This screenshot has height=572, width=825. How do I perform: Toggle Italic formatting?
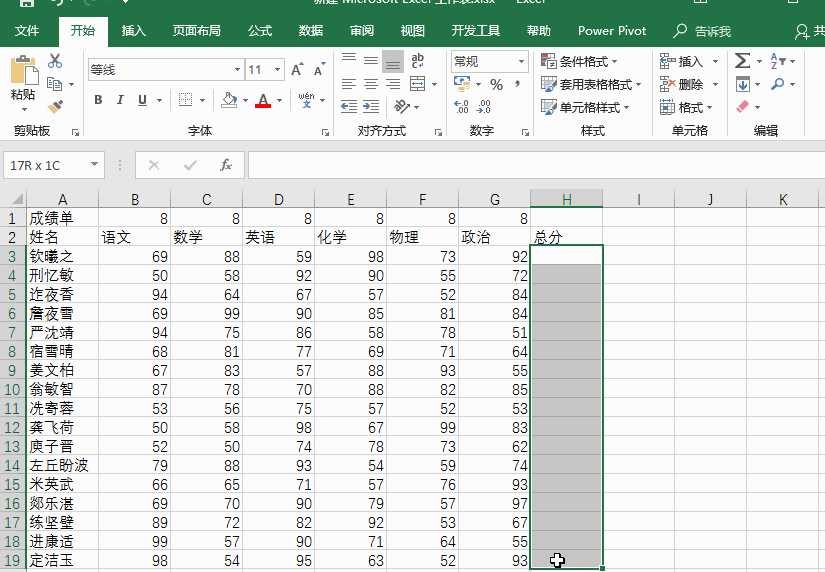[x=120, y=99]
